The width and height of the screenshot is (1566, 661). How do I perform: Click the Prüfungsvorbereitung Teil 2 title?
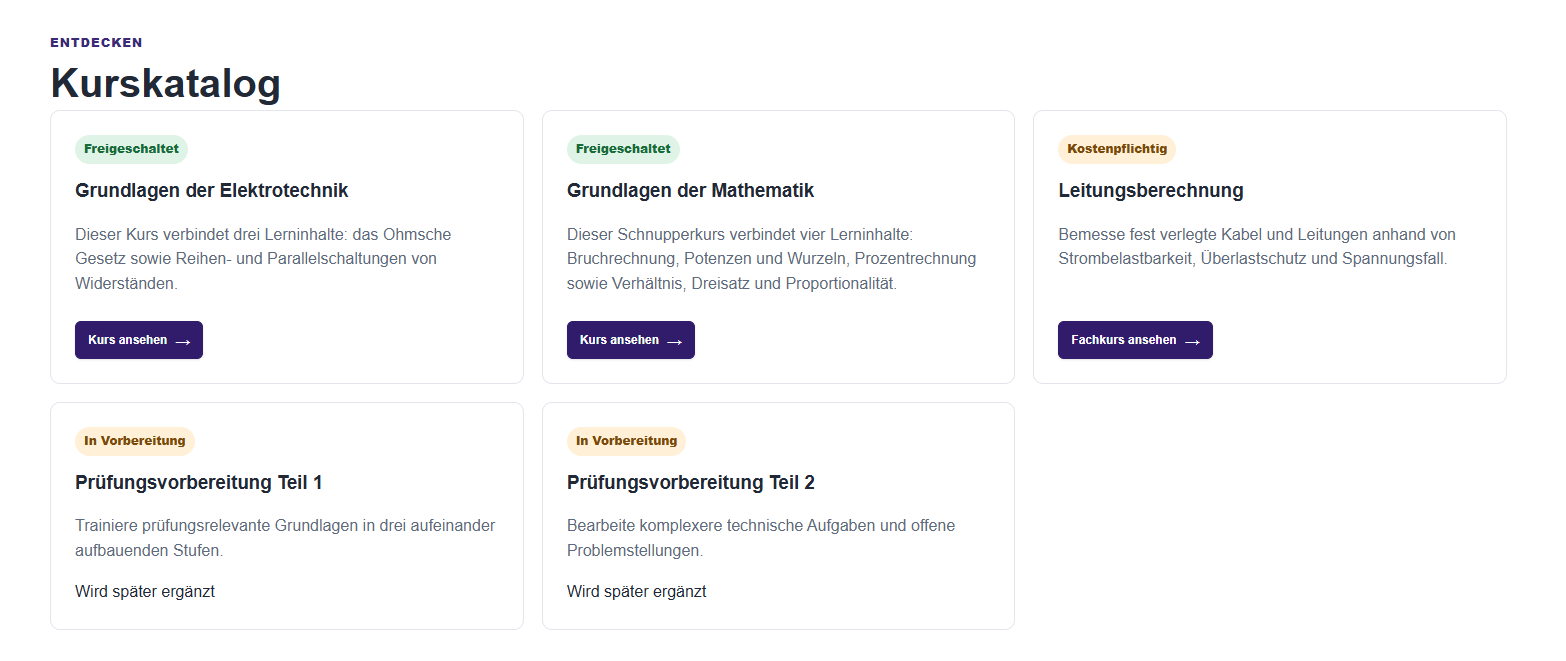click(x=691, y=483)
